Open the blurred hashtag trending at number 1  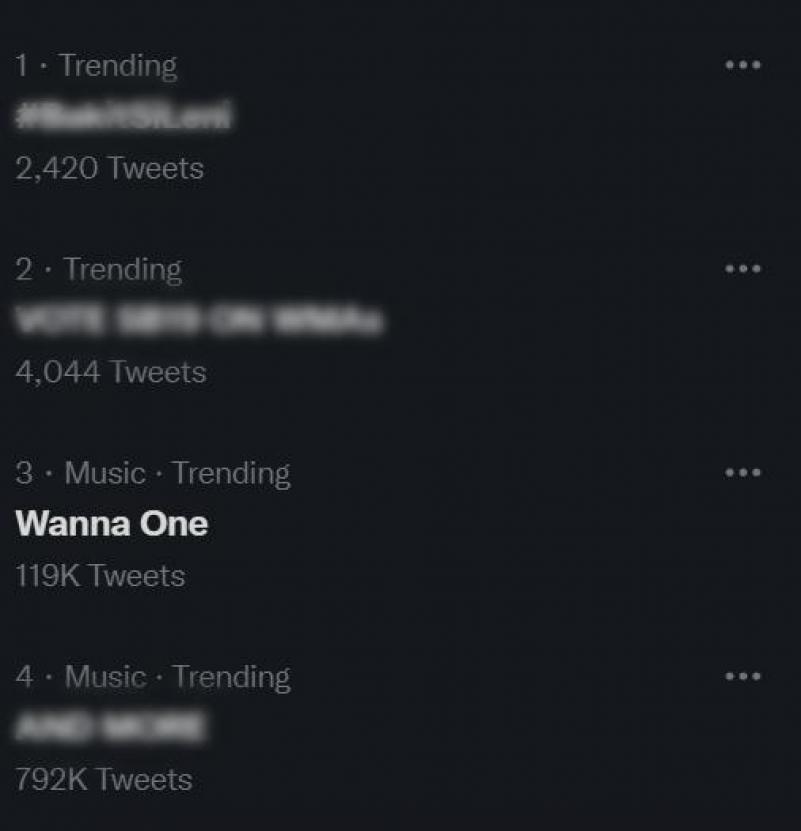pyautogui.click(x=123, y=117)
